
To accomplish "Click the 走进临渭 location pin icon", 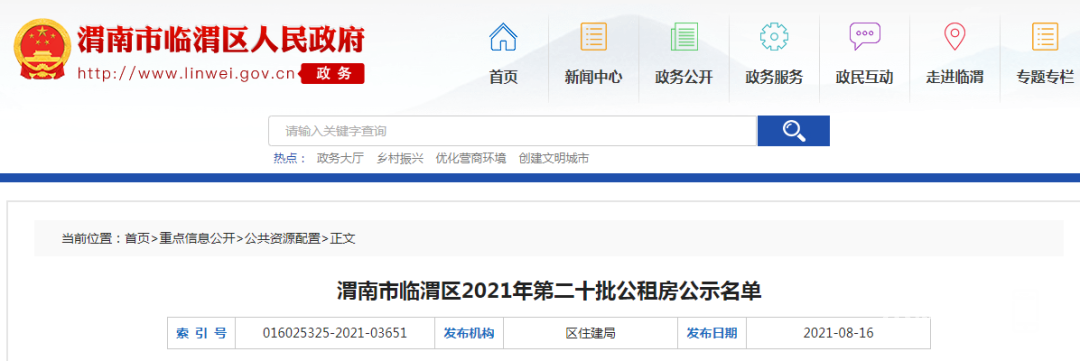I will (954, 36).
